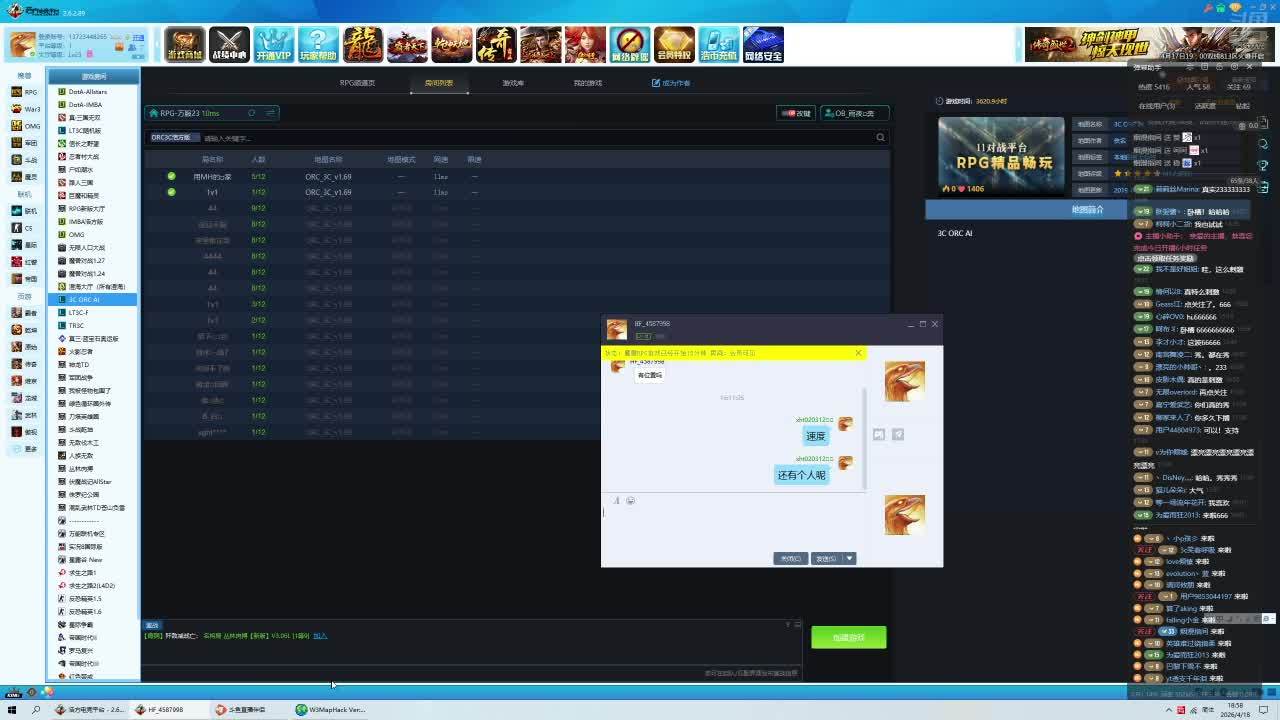The image size is (1280, 720).
Task: Click the 战绩中心 crossed-swords icon
Action: [x=229, y=45]
